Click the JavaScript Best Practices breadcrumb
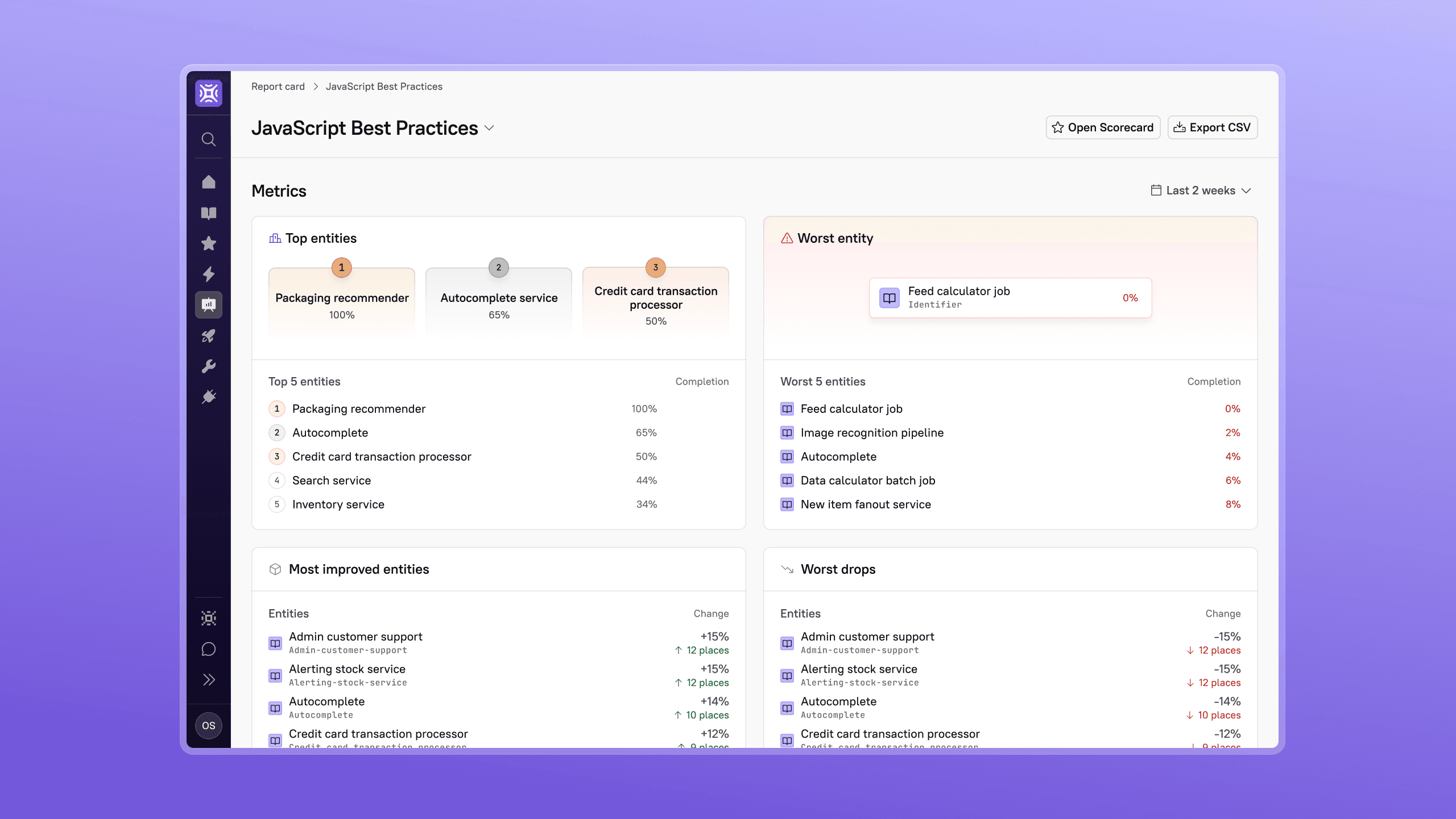 (x=384, y=86)
